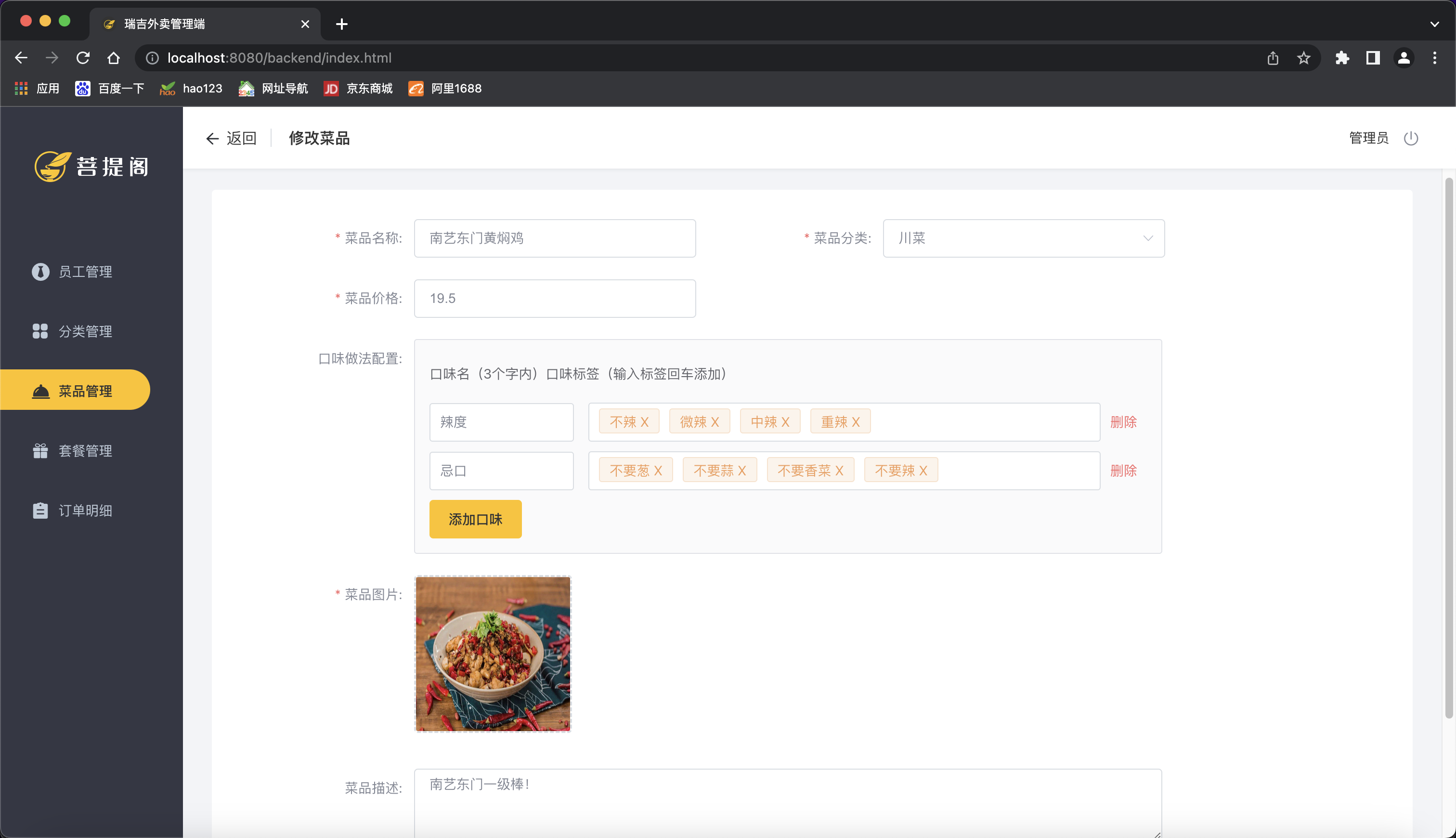This screenshot has width=1456, height=838.
Task: Open the browser extensions puzzle icon
Action: (1342, 58)
